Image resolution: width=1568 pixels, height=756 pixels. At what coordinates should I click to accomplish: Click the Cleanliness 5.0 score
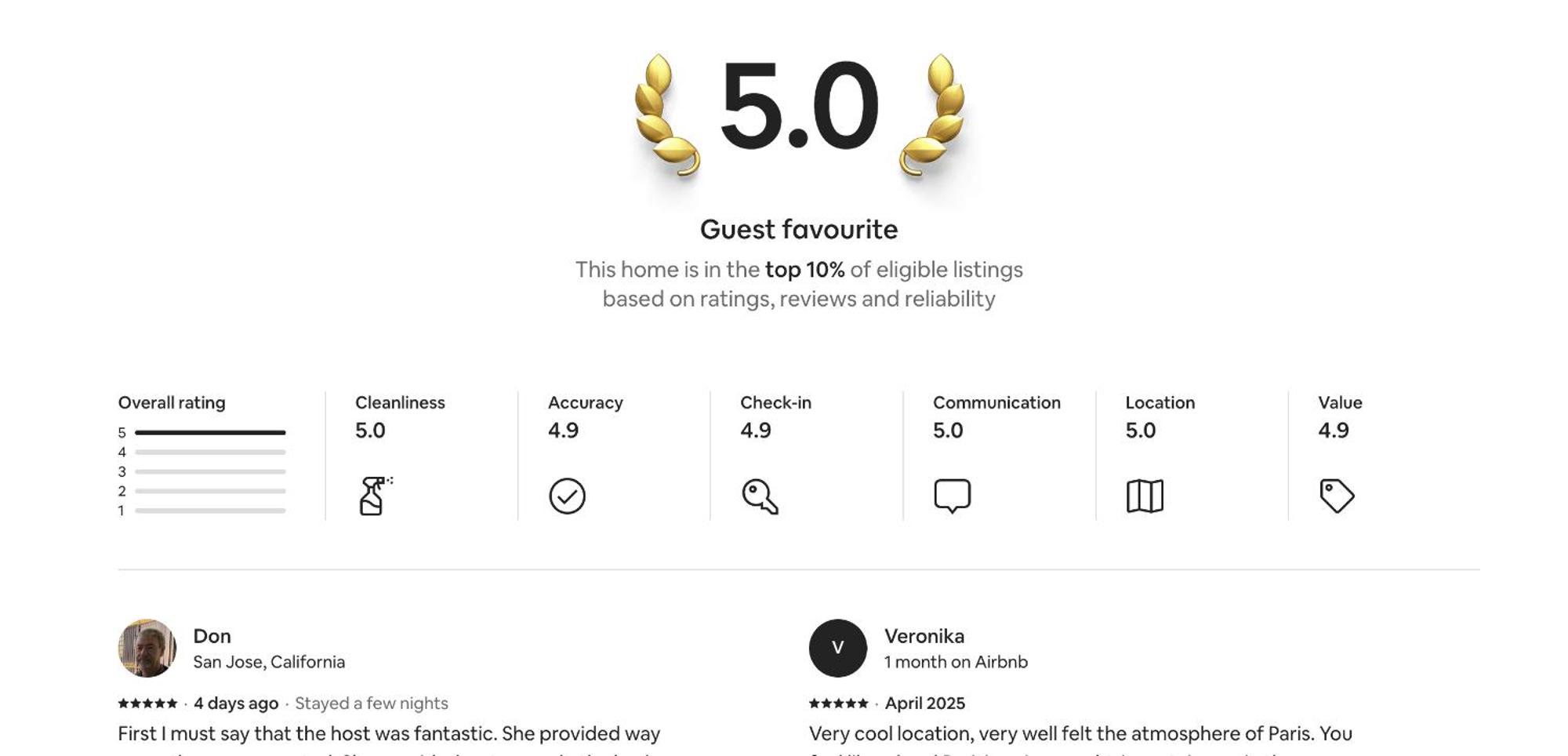pos(370,431)
